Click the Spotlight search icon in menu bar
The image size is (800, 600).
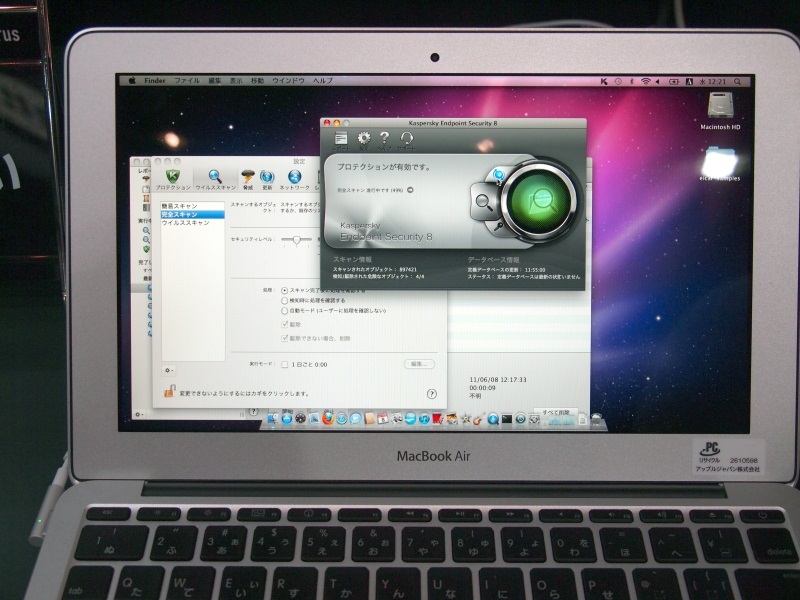(738, 81)
